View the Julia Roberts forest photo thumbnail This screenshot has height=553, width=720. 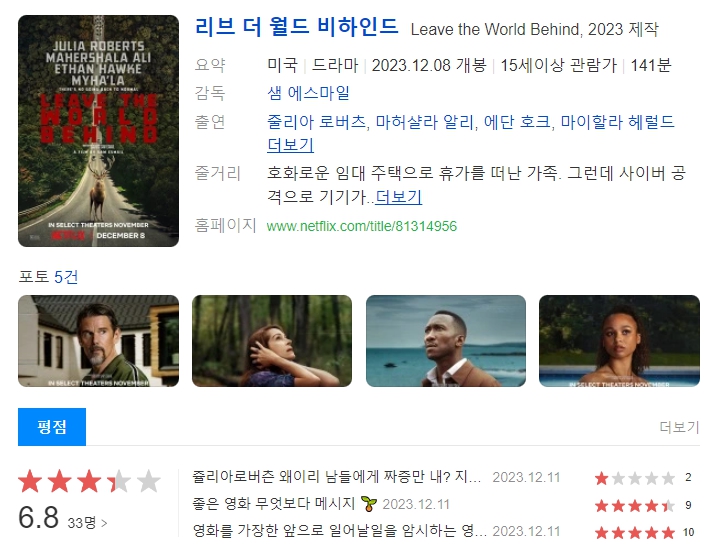(272, 341)
